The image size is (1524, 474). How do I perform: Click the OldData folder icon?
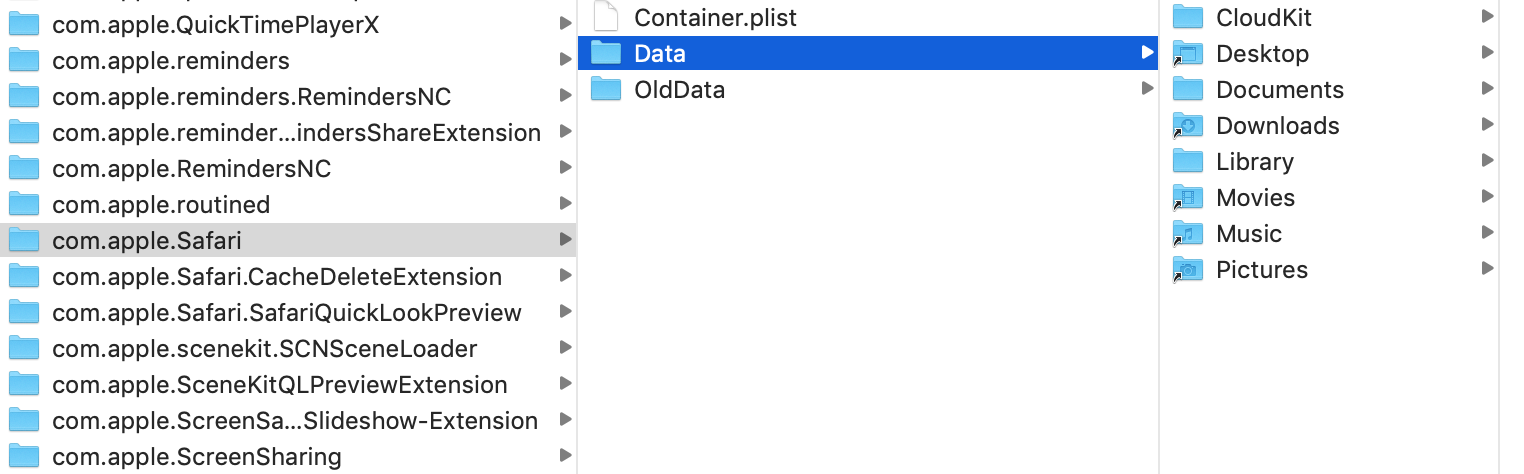pyautogui.click(x=607, y=90)
